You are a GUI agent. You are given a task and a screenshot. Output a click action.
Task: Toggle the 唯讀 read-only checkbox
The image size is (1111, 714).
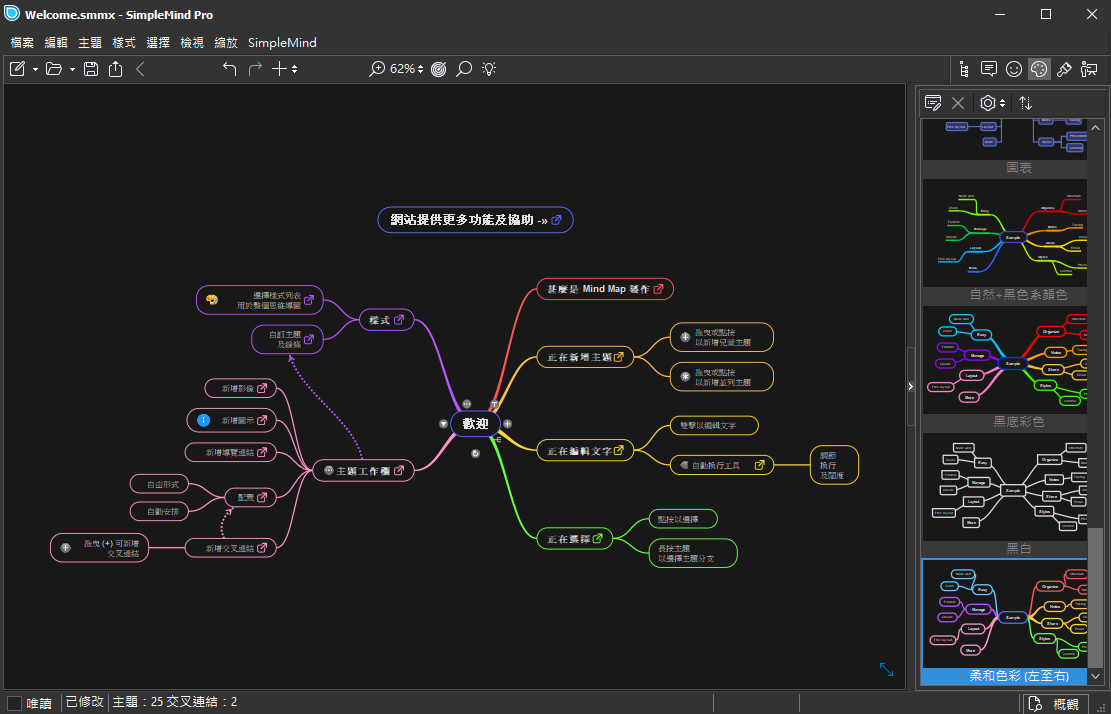pos(14,703)
